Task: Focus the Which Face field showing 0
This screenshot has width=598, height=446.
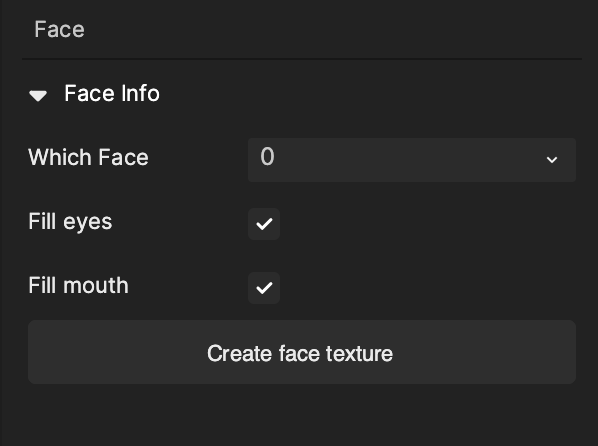Action: point(412,160)
